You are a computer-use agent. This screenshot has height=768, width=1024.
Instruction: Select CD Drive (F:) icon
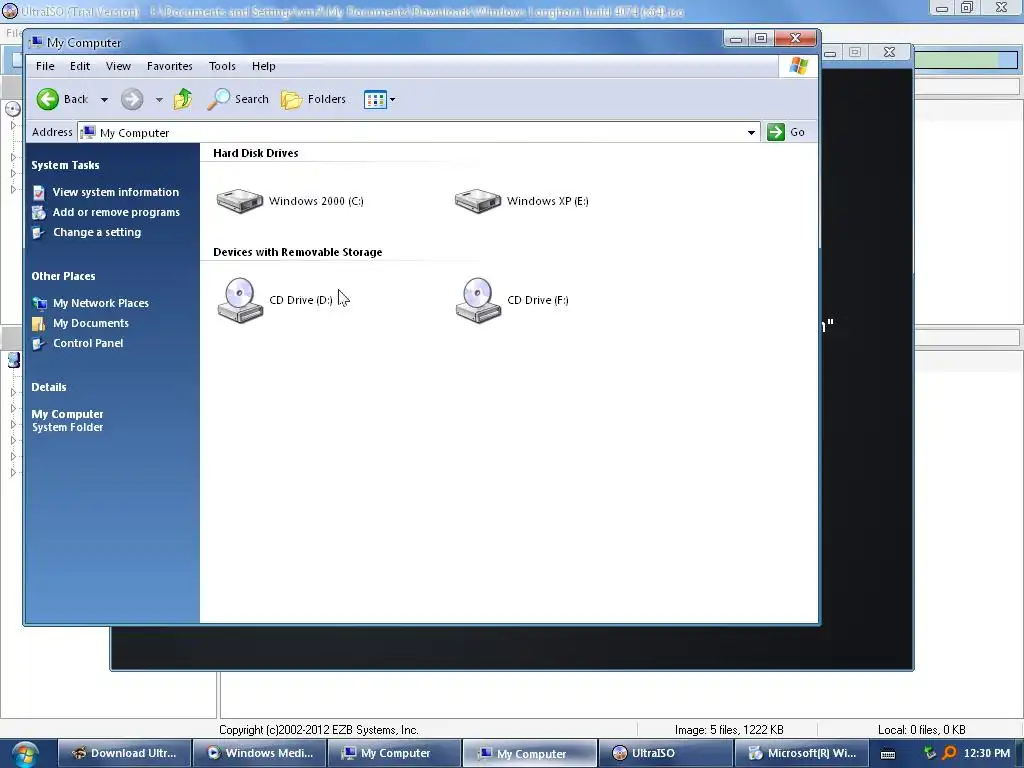479,300
